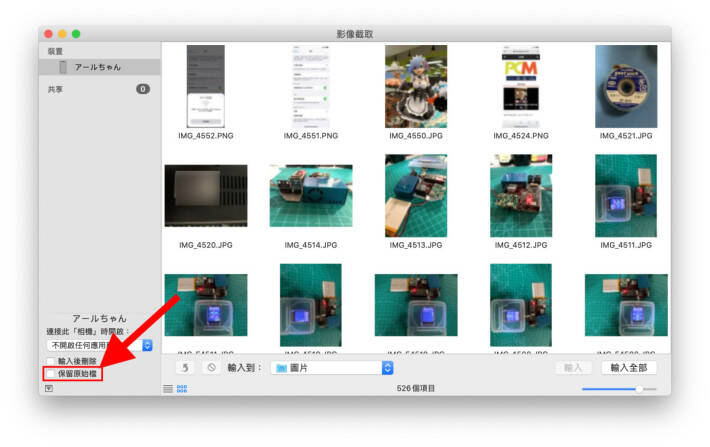Select thumbnail IMG_4552.PNG
710x447 pixels.
point(206,86)
